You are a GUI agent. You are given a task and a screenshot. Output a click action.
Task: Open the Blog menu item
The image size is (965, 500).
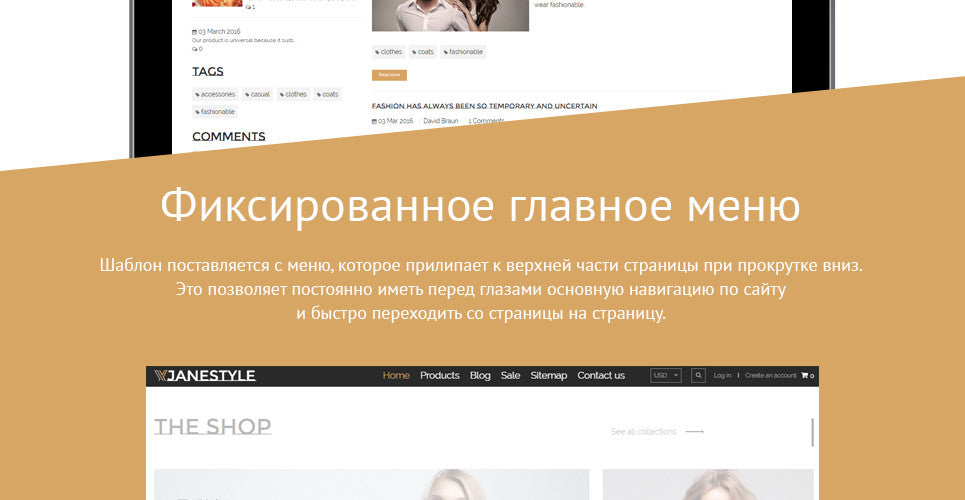tap(480, 375)
